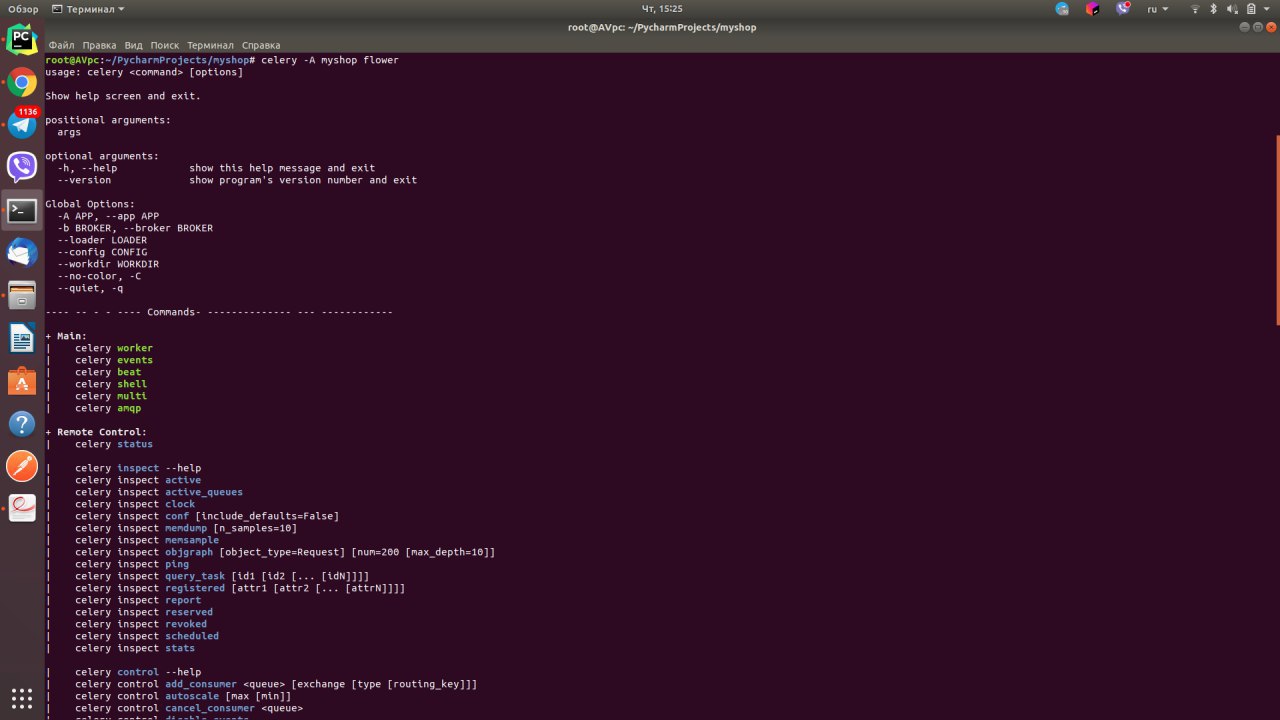This screenshot has width=1280, height=720.
Task: Expand the Терминал app menu in top panel
Action: [88, 9]
